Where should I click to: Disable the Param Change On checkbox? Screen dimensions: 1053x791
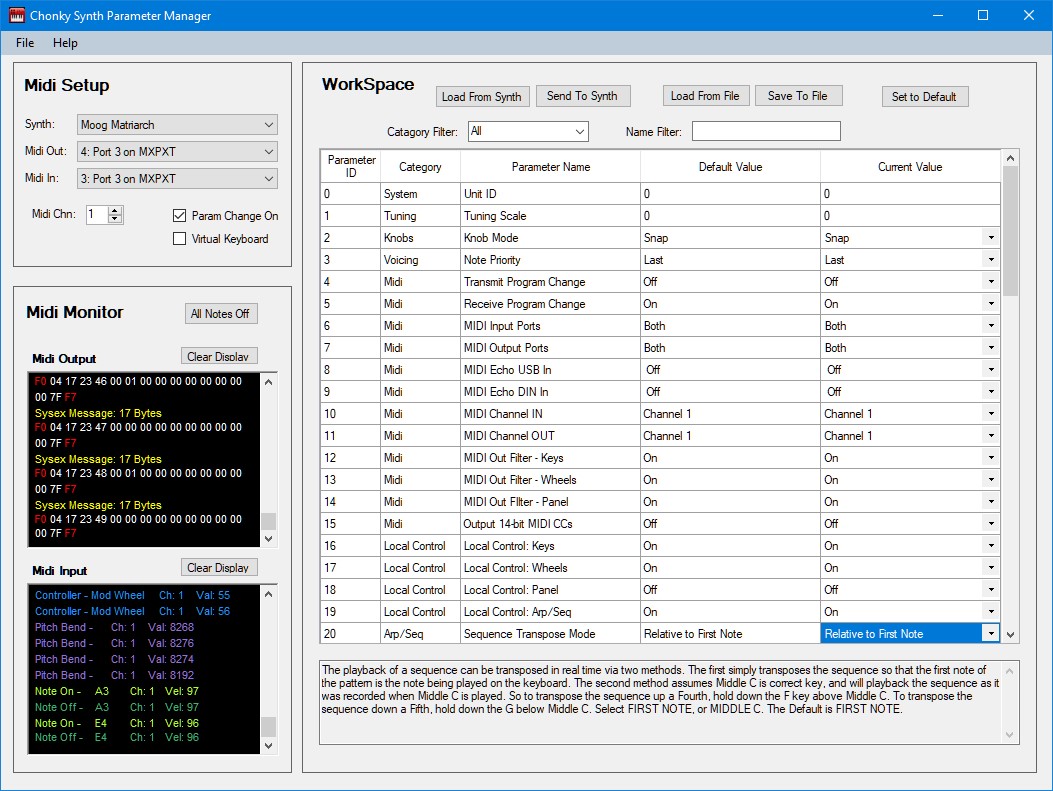[x=180, y=216]
